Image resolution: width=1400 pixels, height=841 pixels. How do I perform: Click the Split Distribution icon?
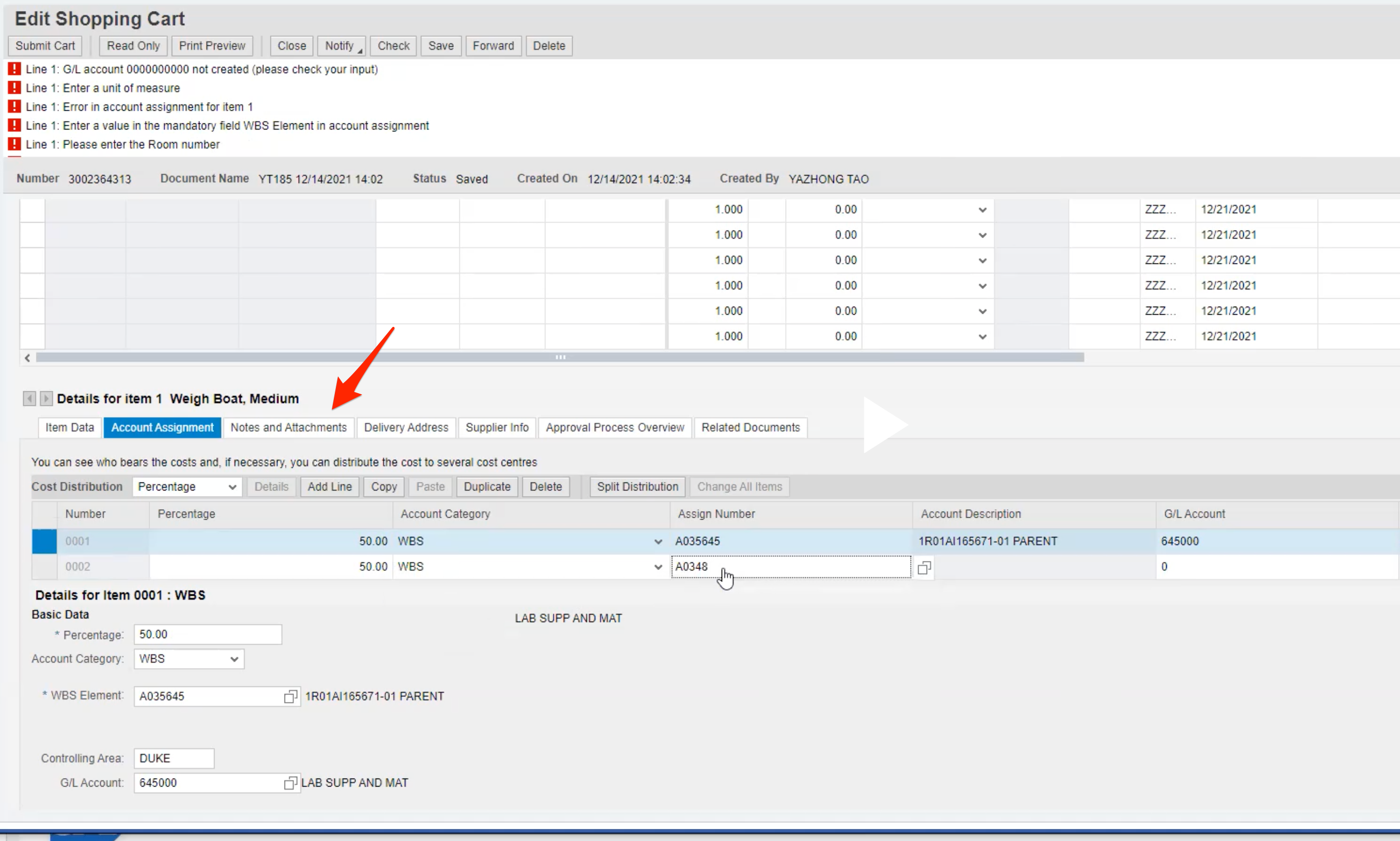tap(636, 486)
